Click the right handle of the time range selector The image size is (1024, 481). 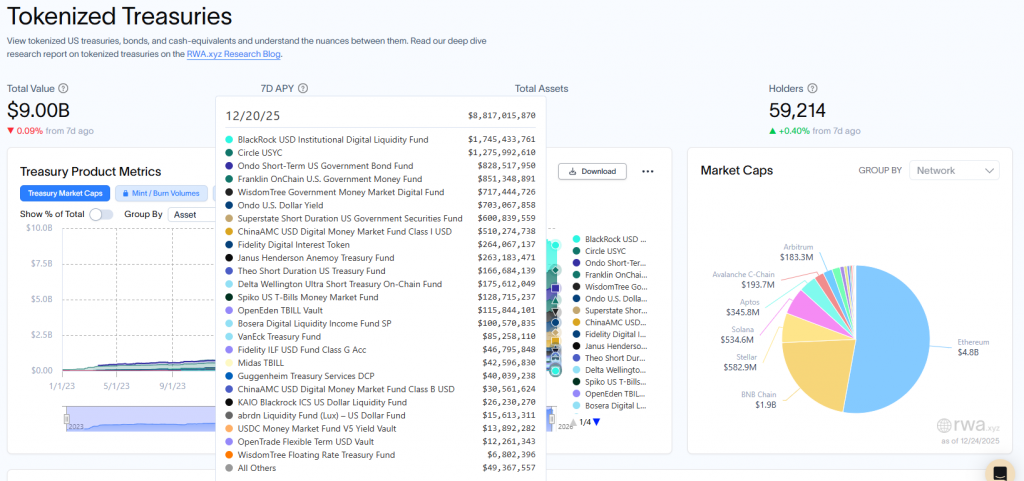pos(552,418)
